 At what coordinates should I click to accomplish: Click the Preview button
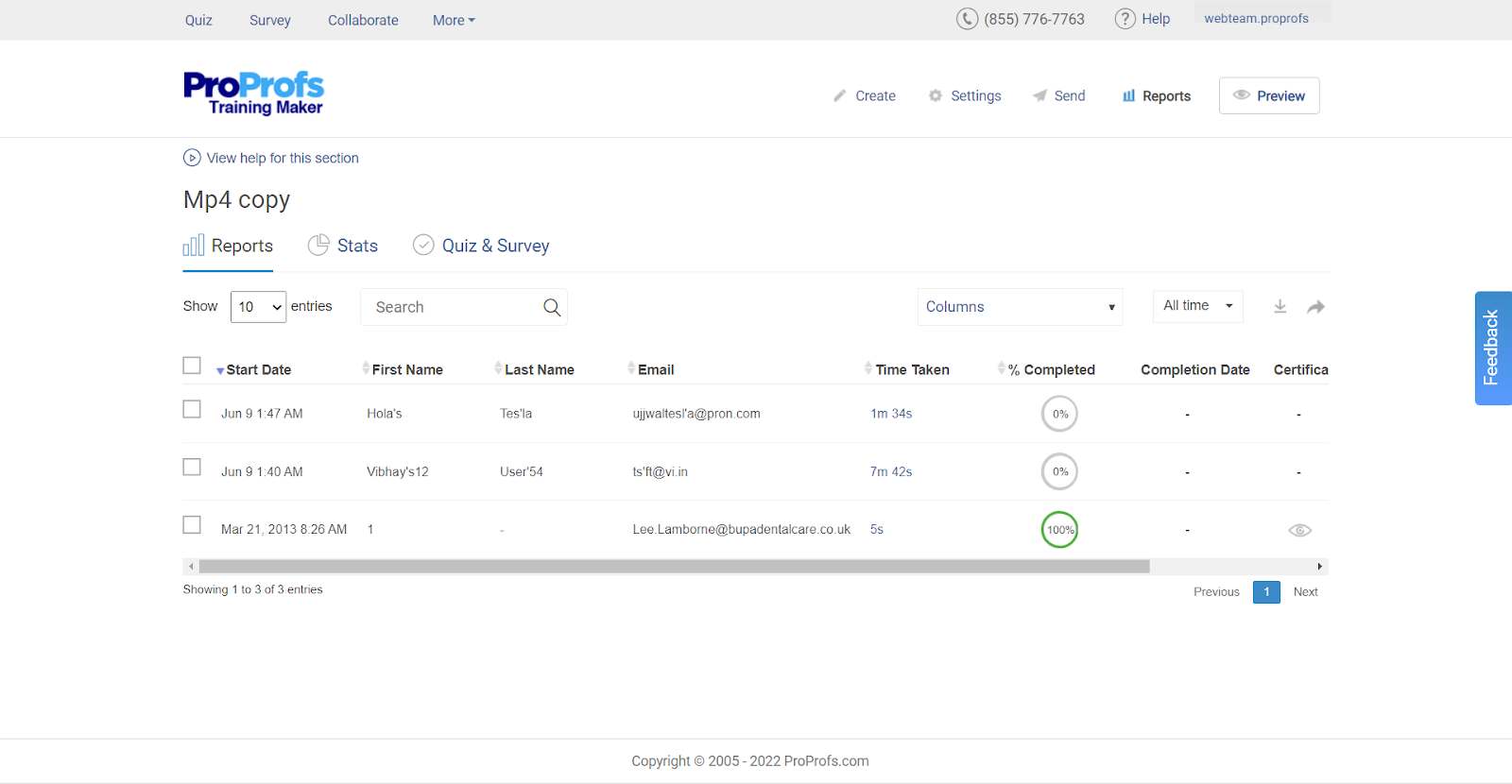point(1269,95)
